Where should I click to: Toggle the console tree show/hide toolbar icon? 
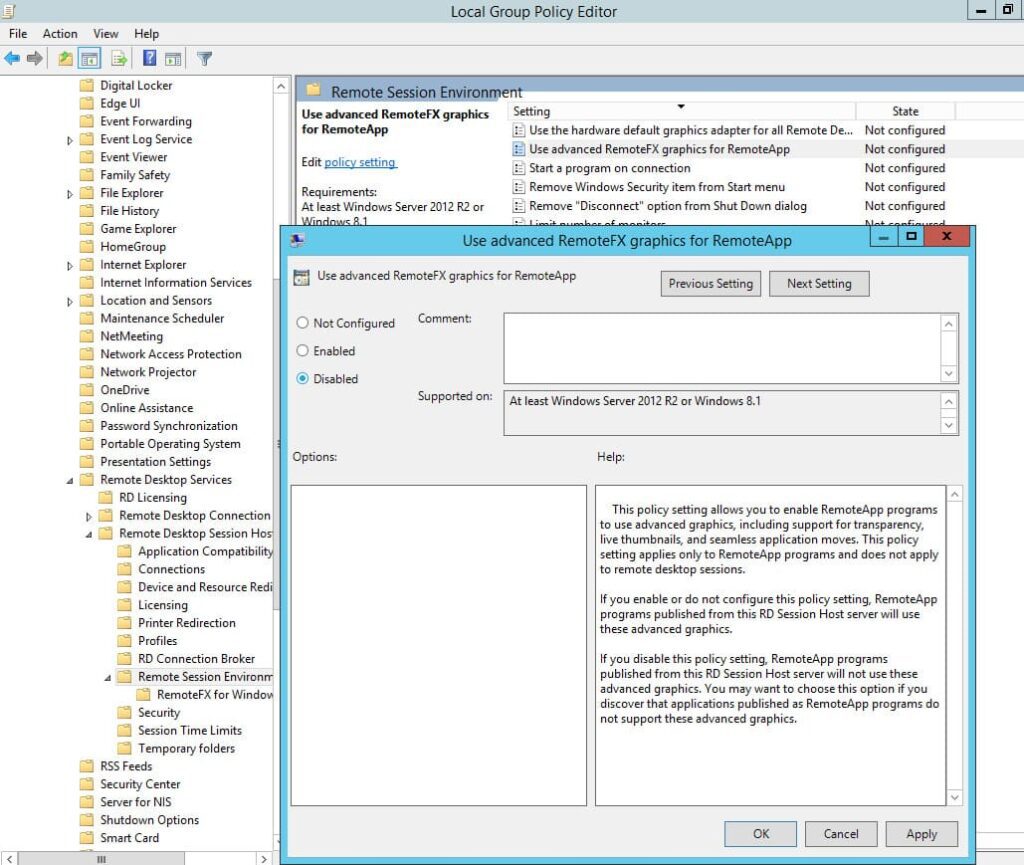pyautogui.click(x=89, y=59)
